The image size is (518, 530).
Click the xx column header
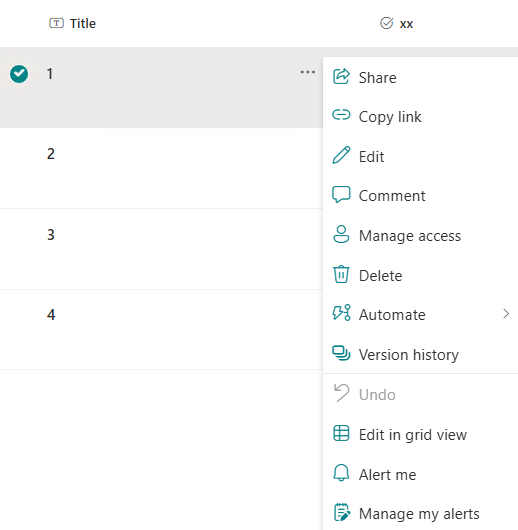point(406,24)
